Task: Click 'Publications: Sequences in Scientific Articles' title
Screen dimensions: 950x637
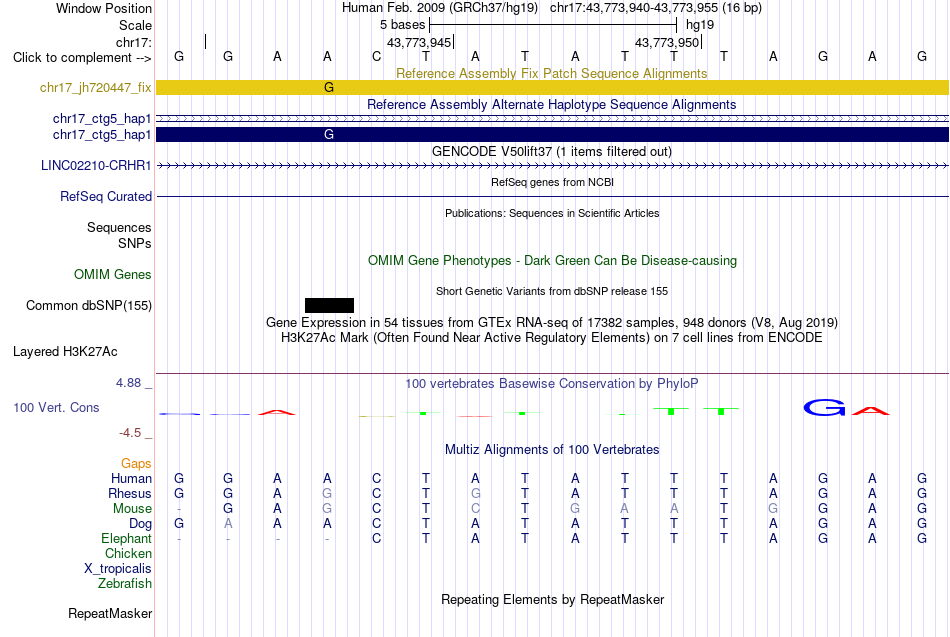Action: pos(552,213)
